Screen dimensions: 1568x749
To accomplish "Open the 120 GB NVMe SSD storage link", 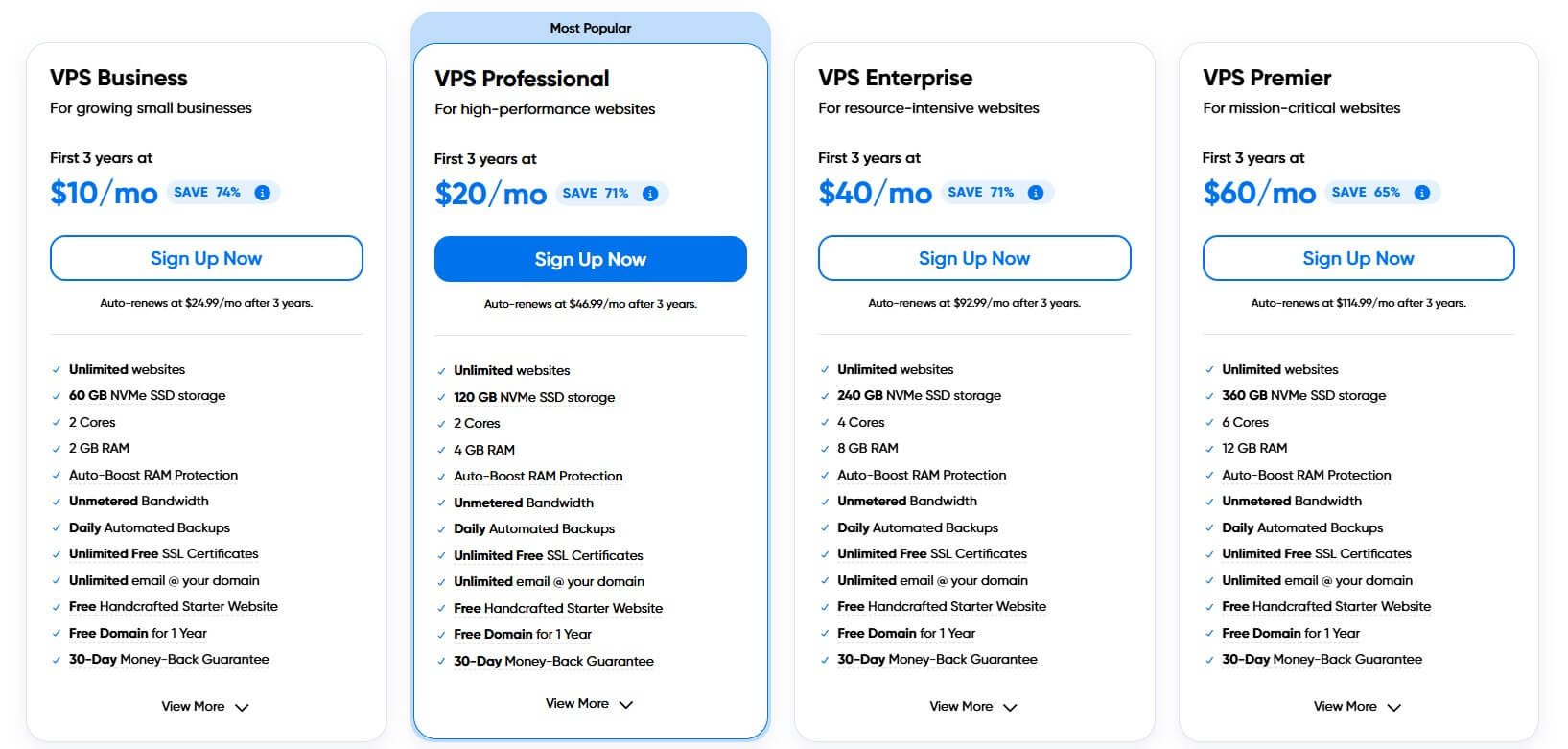I will (x=533, y=397).
